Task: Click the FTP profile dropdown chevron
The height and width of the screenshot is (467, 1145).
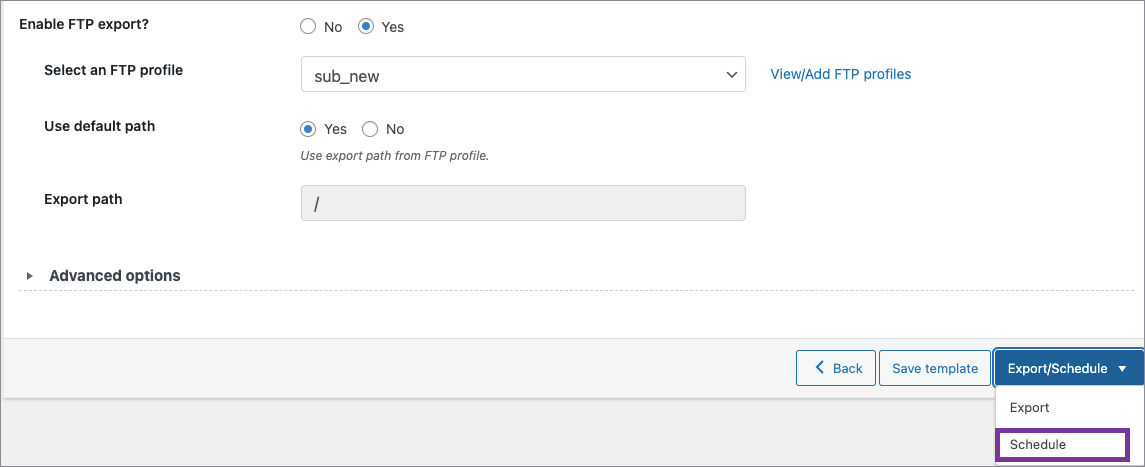Action: click(x=730, y=75)
